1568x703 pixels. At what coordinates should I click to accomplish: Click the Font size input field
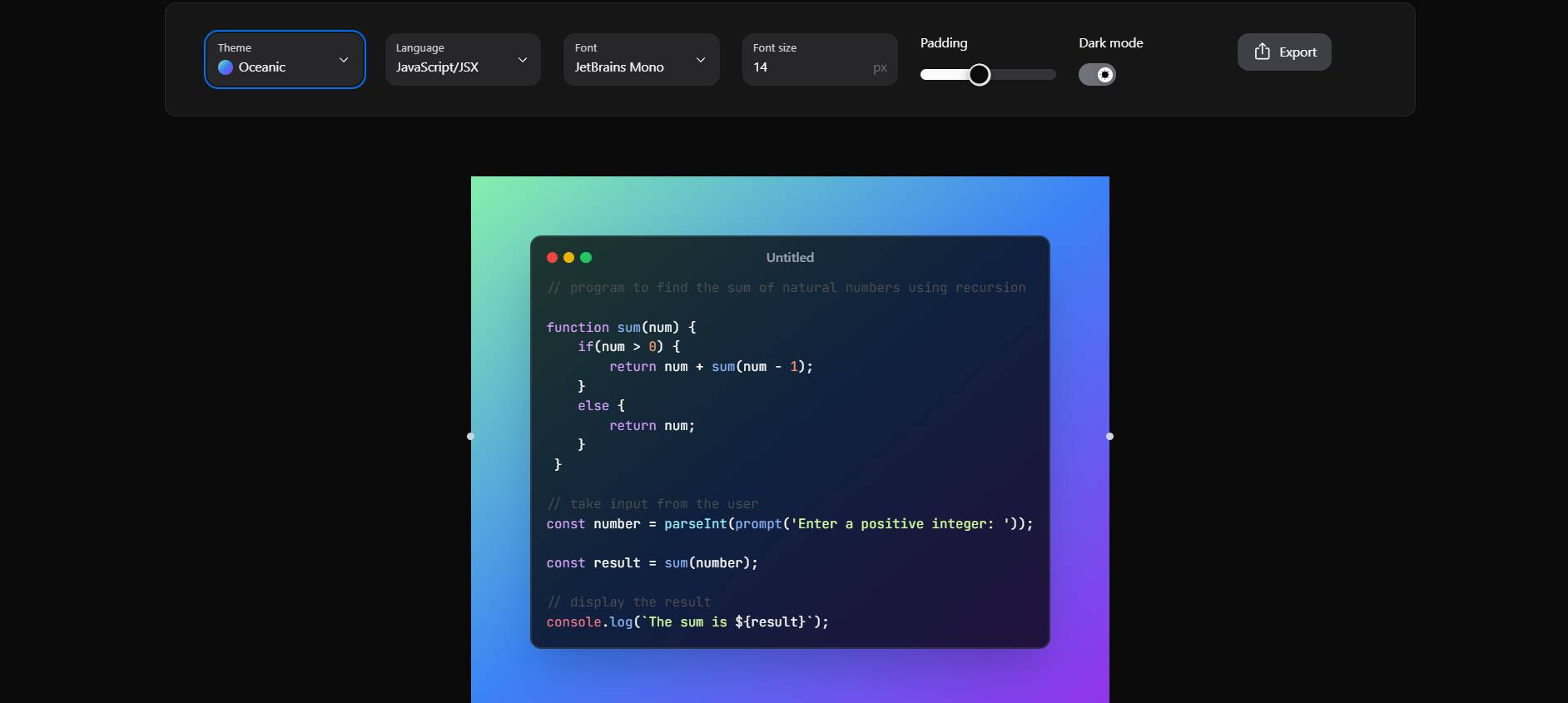click(x=820, y=59)
